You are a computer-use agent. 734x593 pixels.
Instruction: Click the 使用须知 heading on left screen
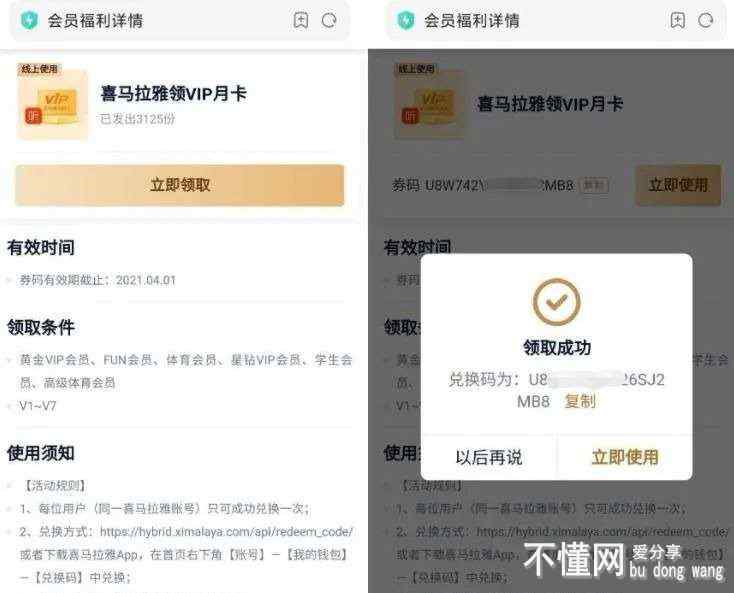[x=41, y=453]
